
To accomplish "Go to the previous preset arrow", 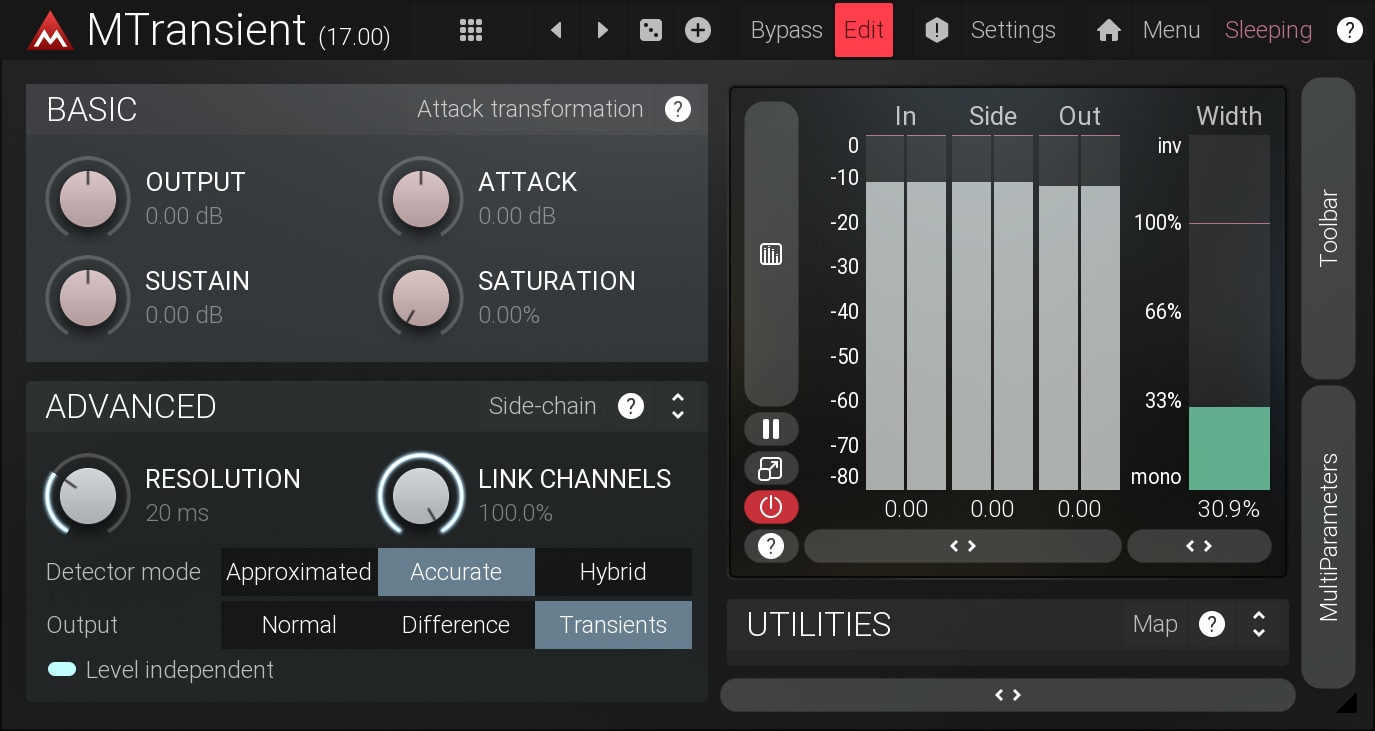I will point(556,30).
